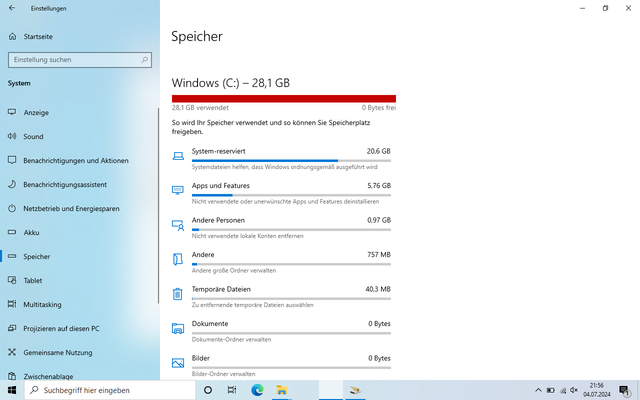Click the Benachrichtigungsassistent moon icon

(12, 184)
